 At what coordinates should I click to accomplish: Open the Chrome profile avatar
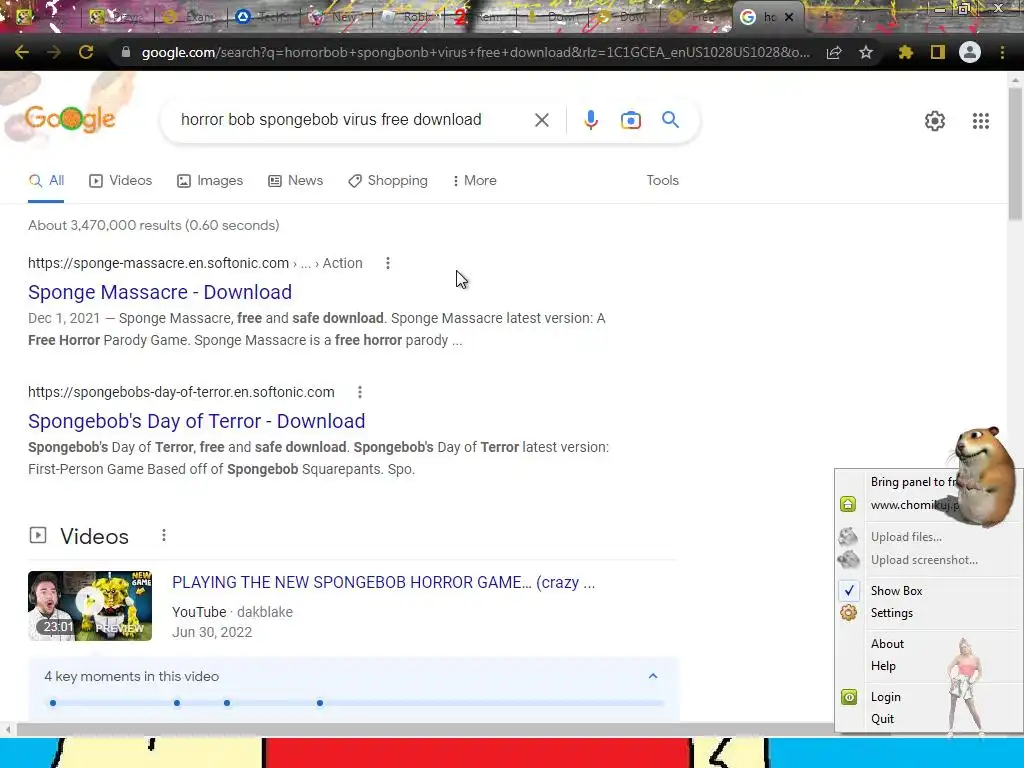[x=970, y=52]
